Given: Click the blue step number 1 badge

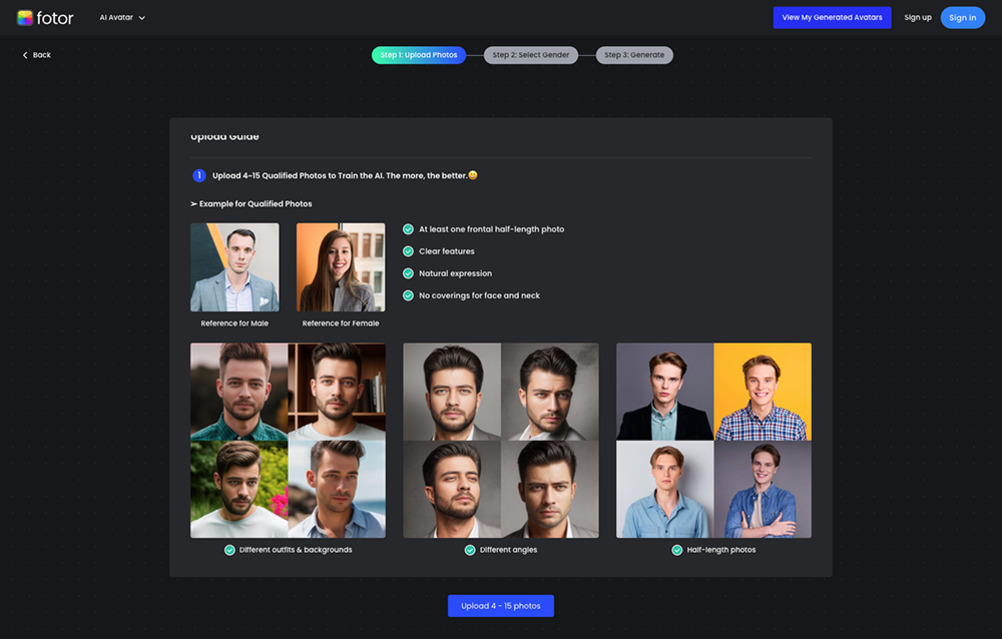Looking at the screenshot, I should [199, 175].
